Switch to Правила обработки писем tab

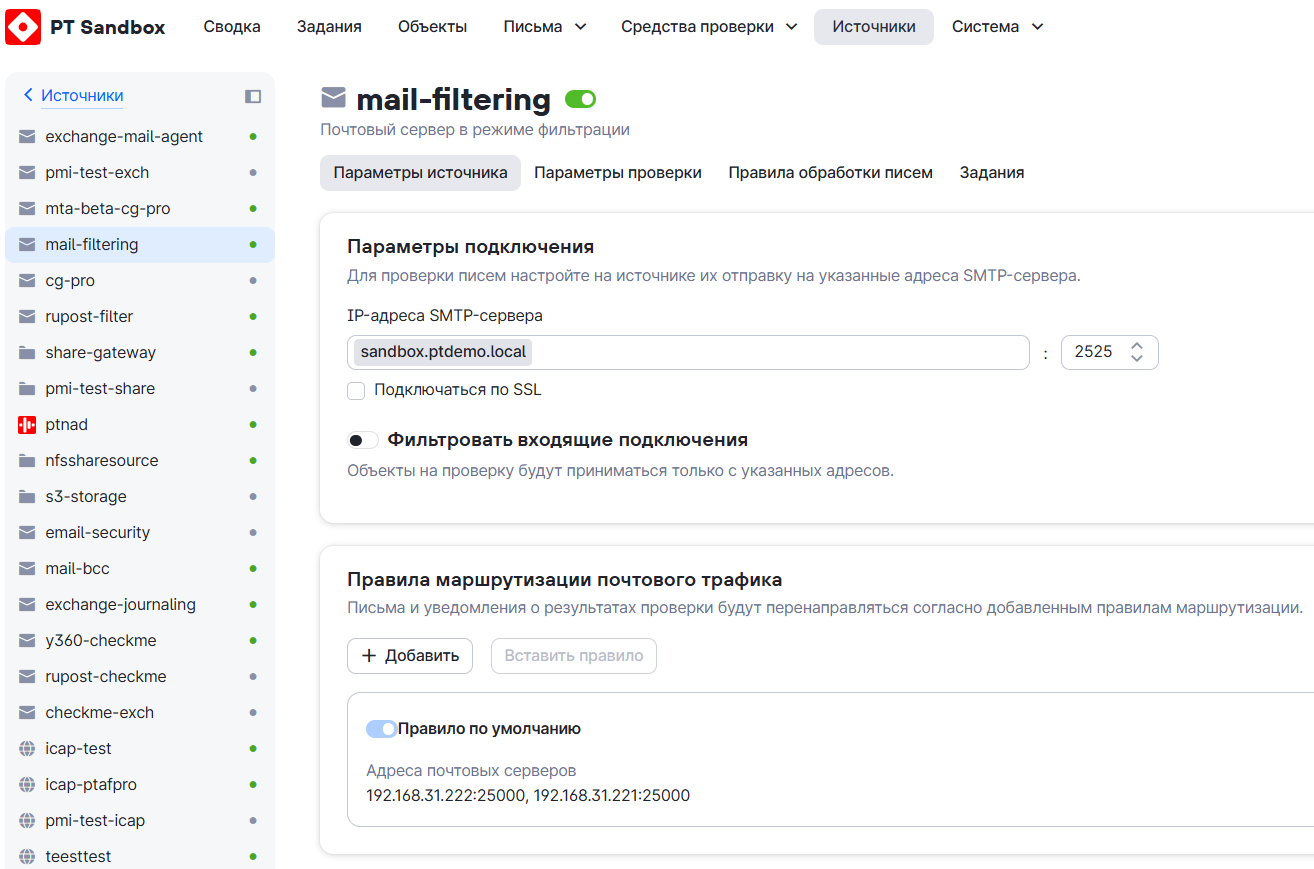(x=831, y=173)
